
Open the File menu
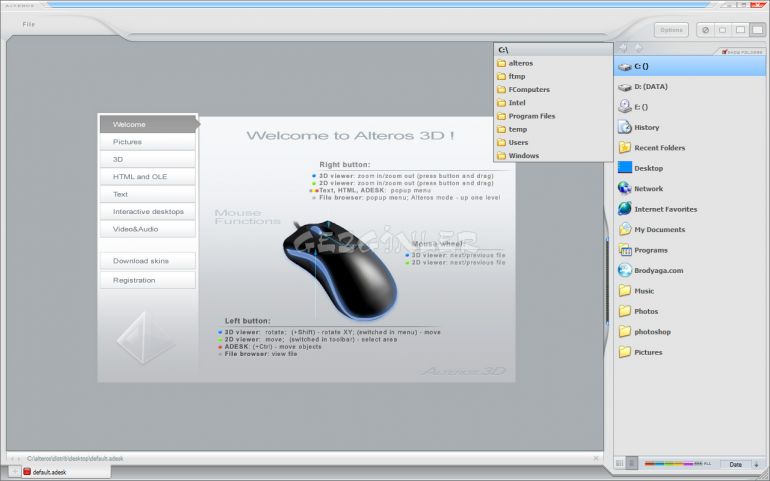click(28, 24)
